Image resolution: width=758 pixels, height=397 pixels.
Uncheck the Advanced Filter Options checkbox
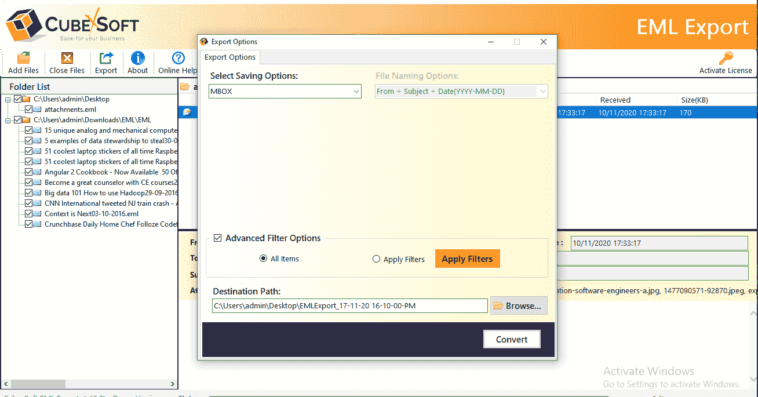218,238
